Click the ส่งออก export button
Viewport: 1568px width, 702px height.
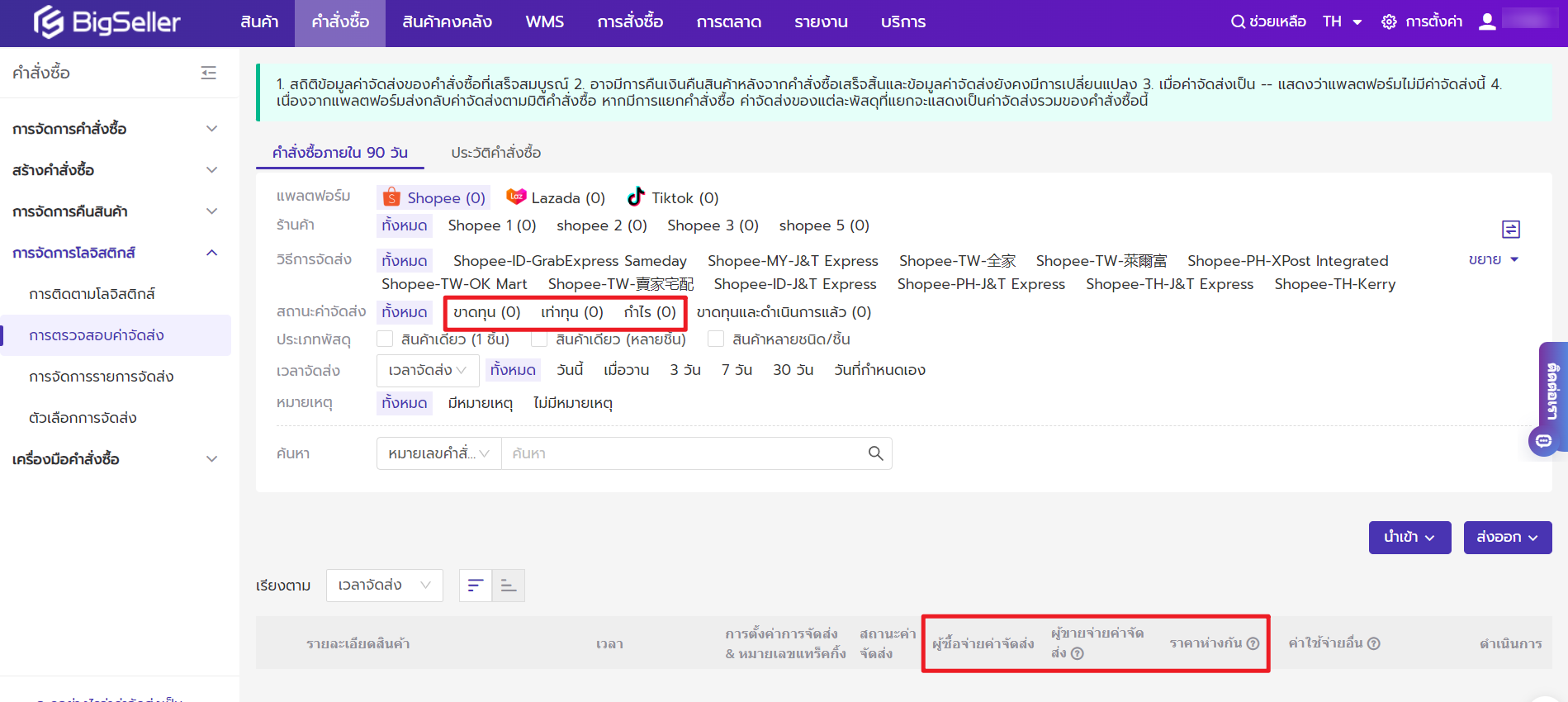1507,538
